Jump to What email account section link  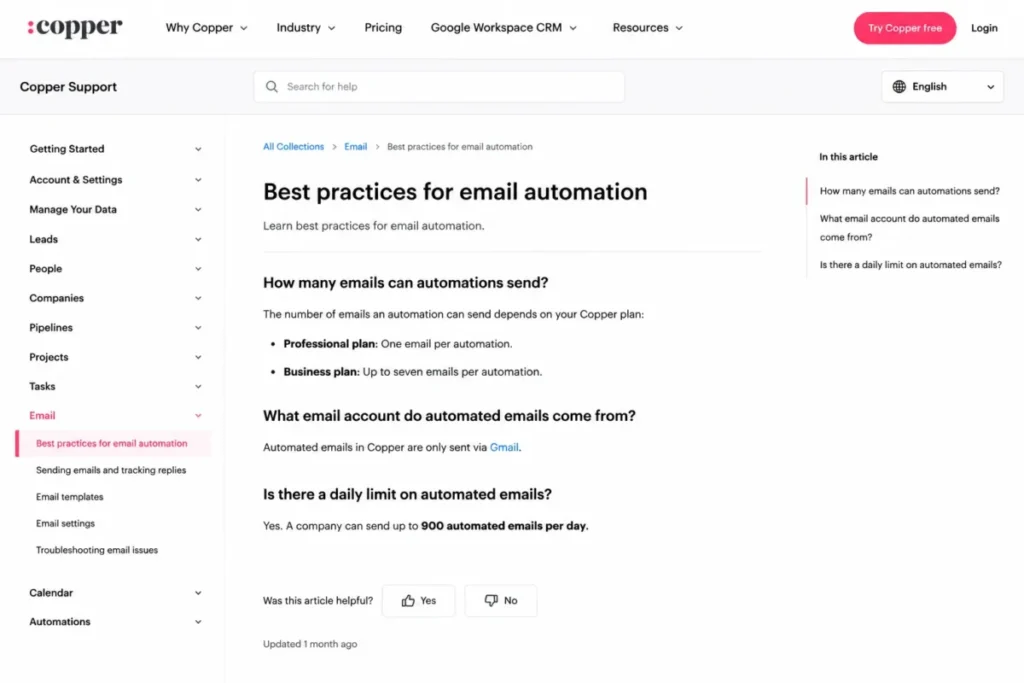[910, 228]
